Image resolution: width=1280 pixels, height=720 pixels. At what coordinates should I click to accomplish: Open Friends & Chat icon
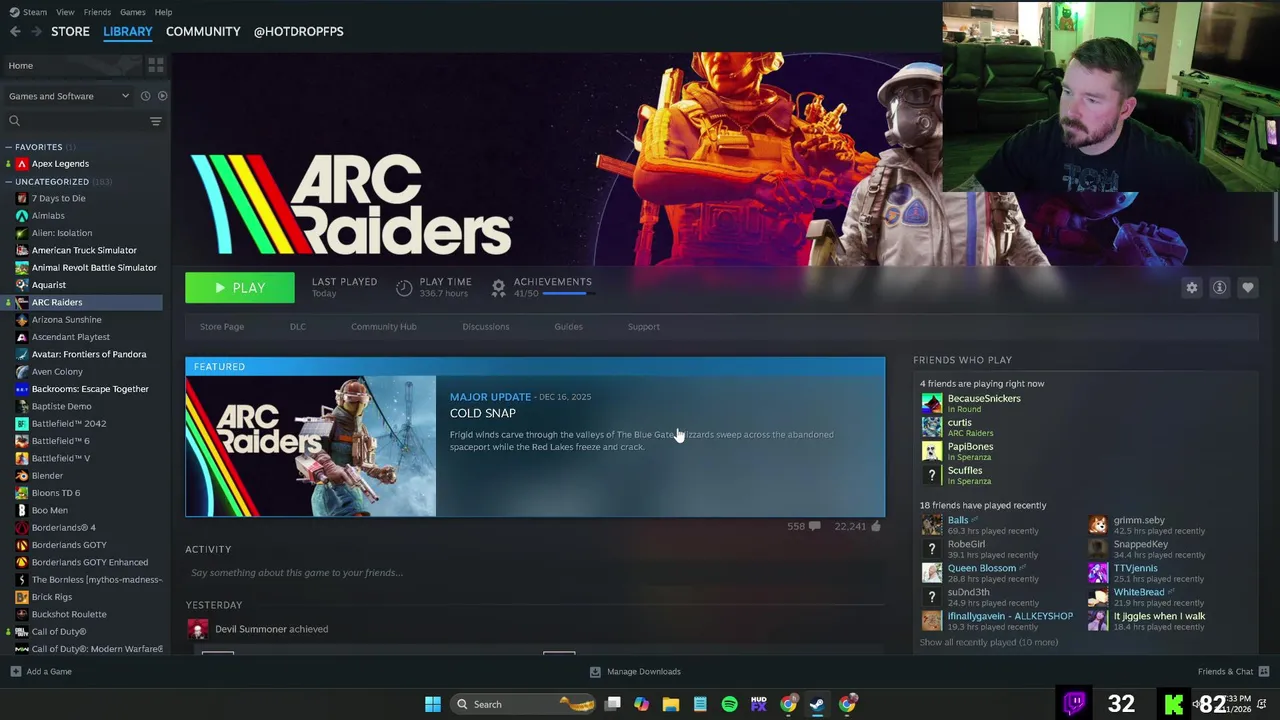pos(1264,671)
